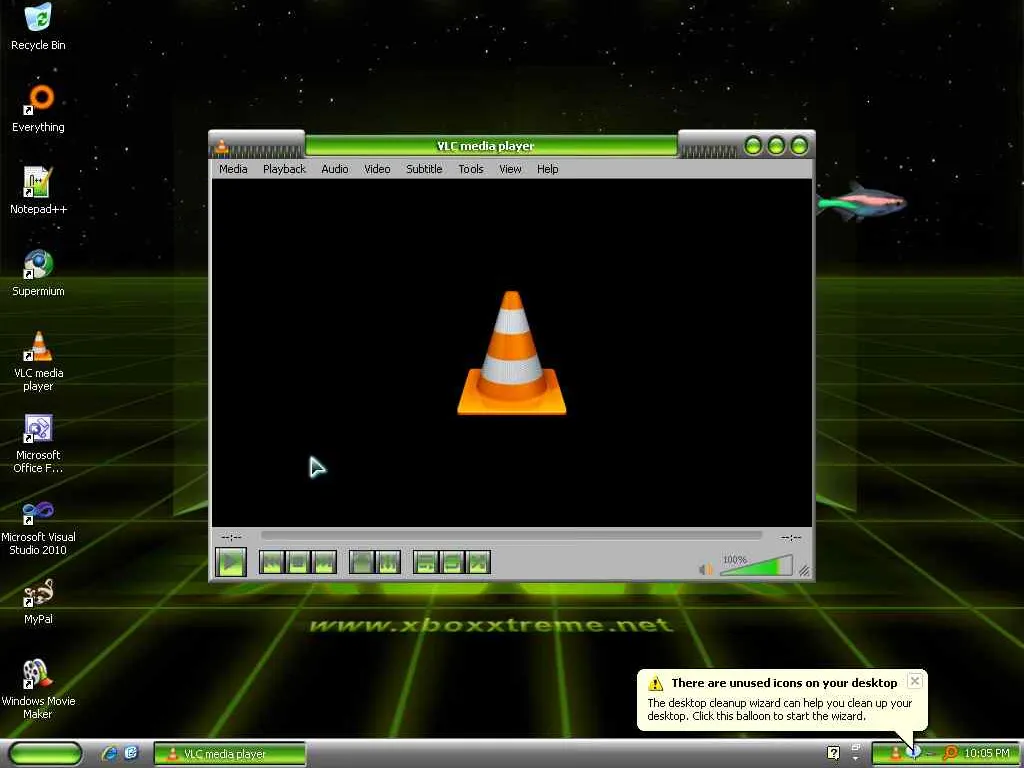Grab the VLC window resize grip
Viewport: 1024px width, 768px height.
(805, 571)
